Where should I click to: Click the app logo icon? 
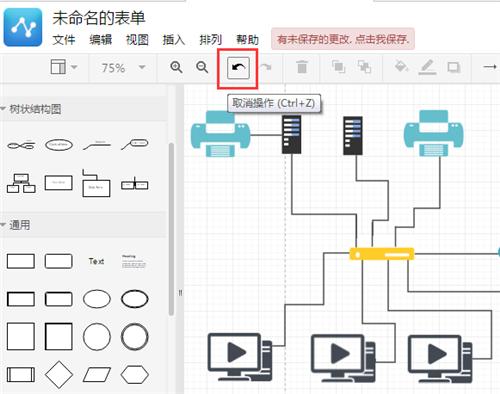[23, 27]
